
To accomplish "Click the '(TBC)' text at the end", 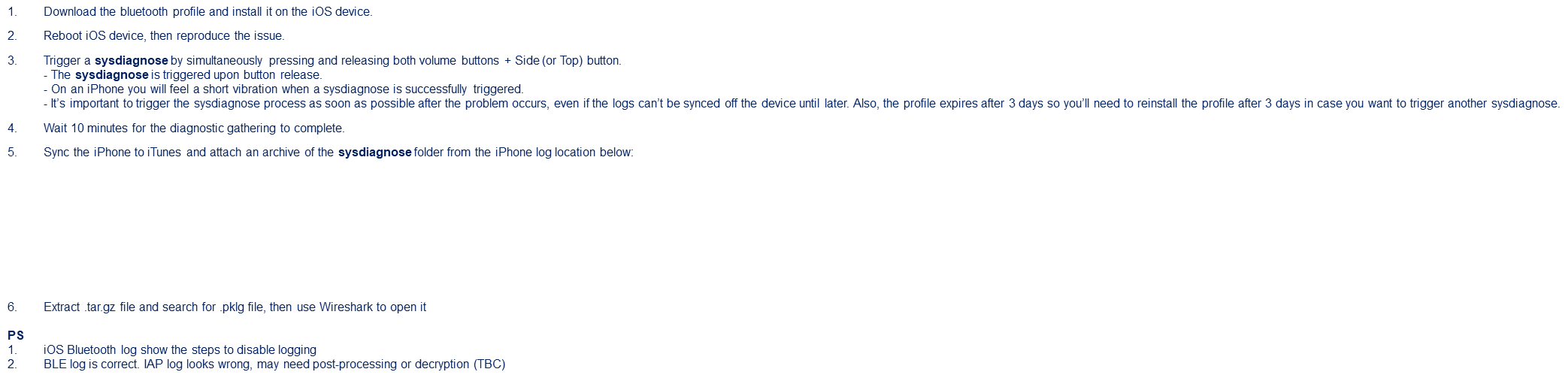I will coord(489,364).
